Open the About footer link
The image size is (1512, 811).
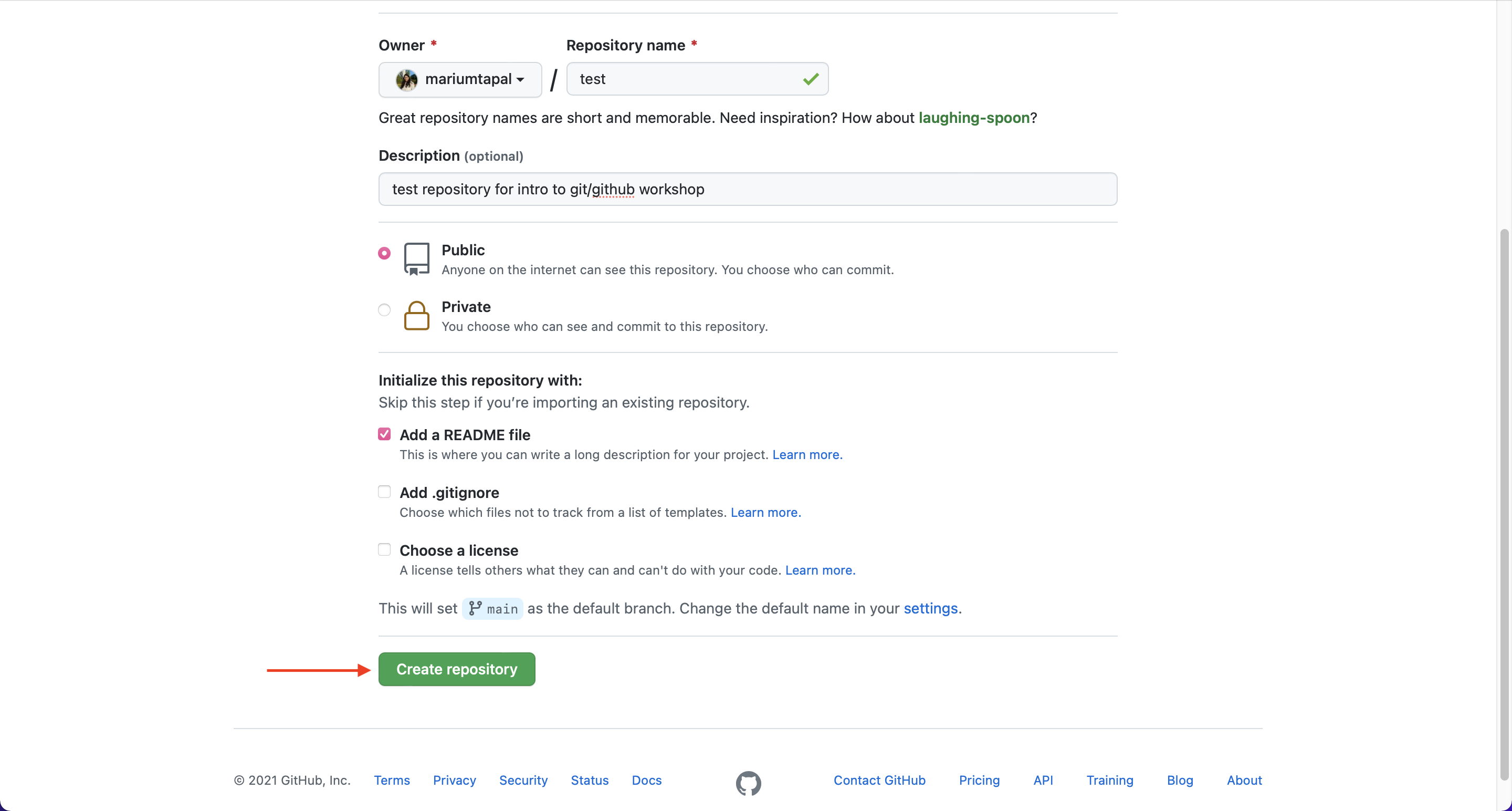click(1244, 780)
